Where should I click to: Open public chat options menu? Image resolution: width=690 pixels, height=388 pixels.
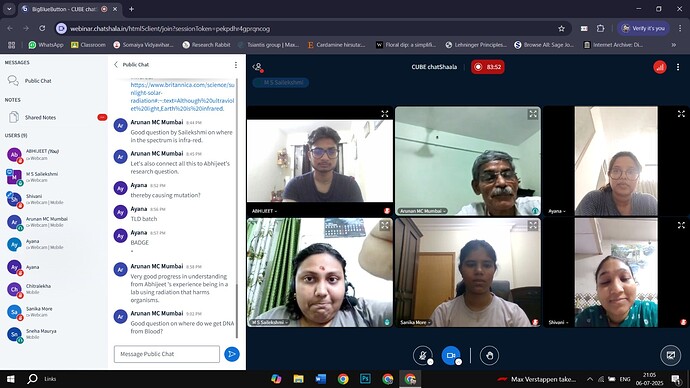(236, 65)
